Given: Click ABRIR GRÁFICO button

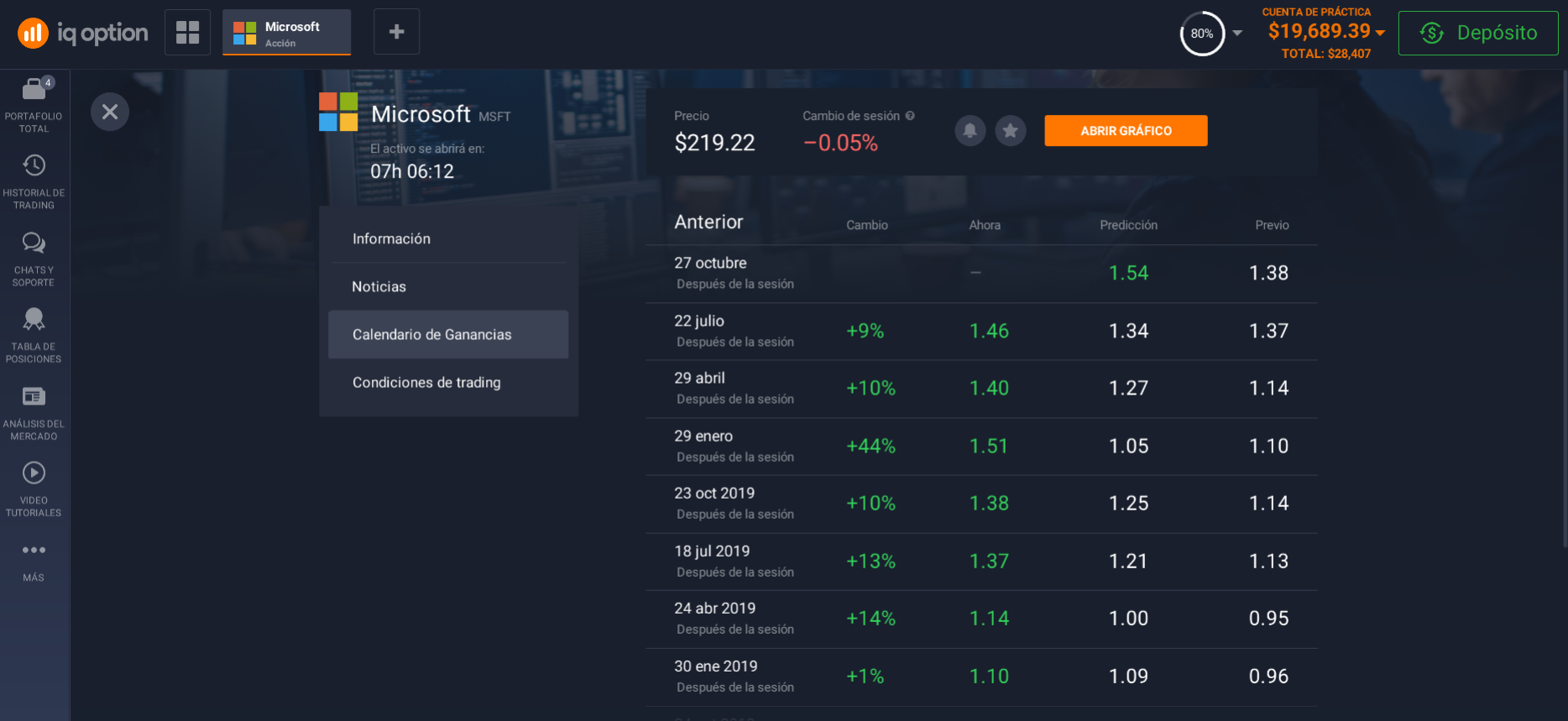Looking at the screenshot, I should pos(1126,131).
